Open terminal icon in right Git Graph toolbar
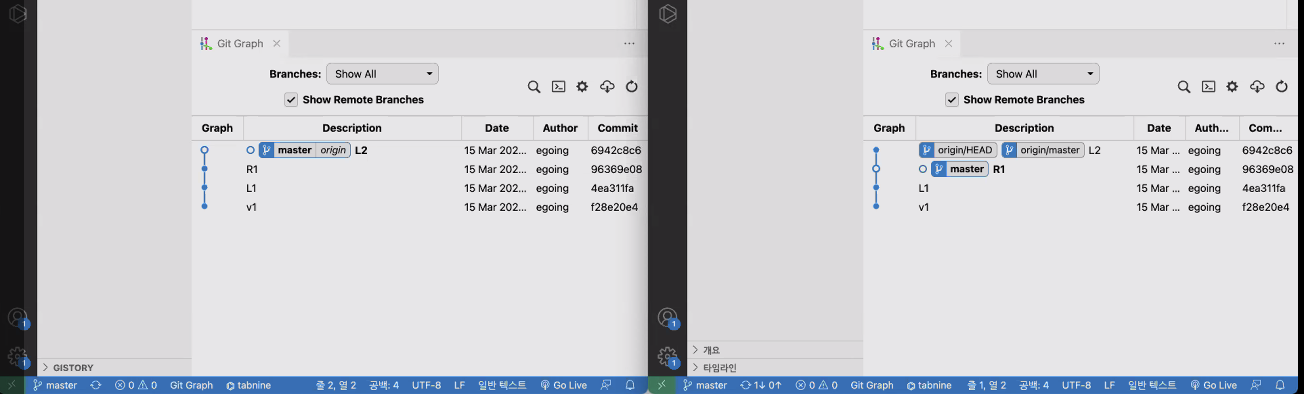 coord(1209,87)
